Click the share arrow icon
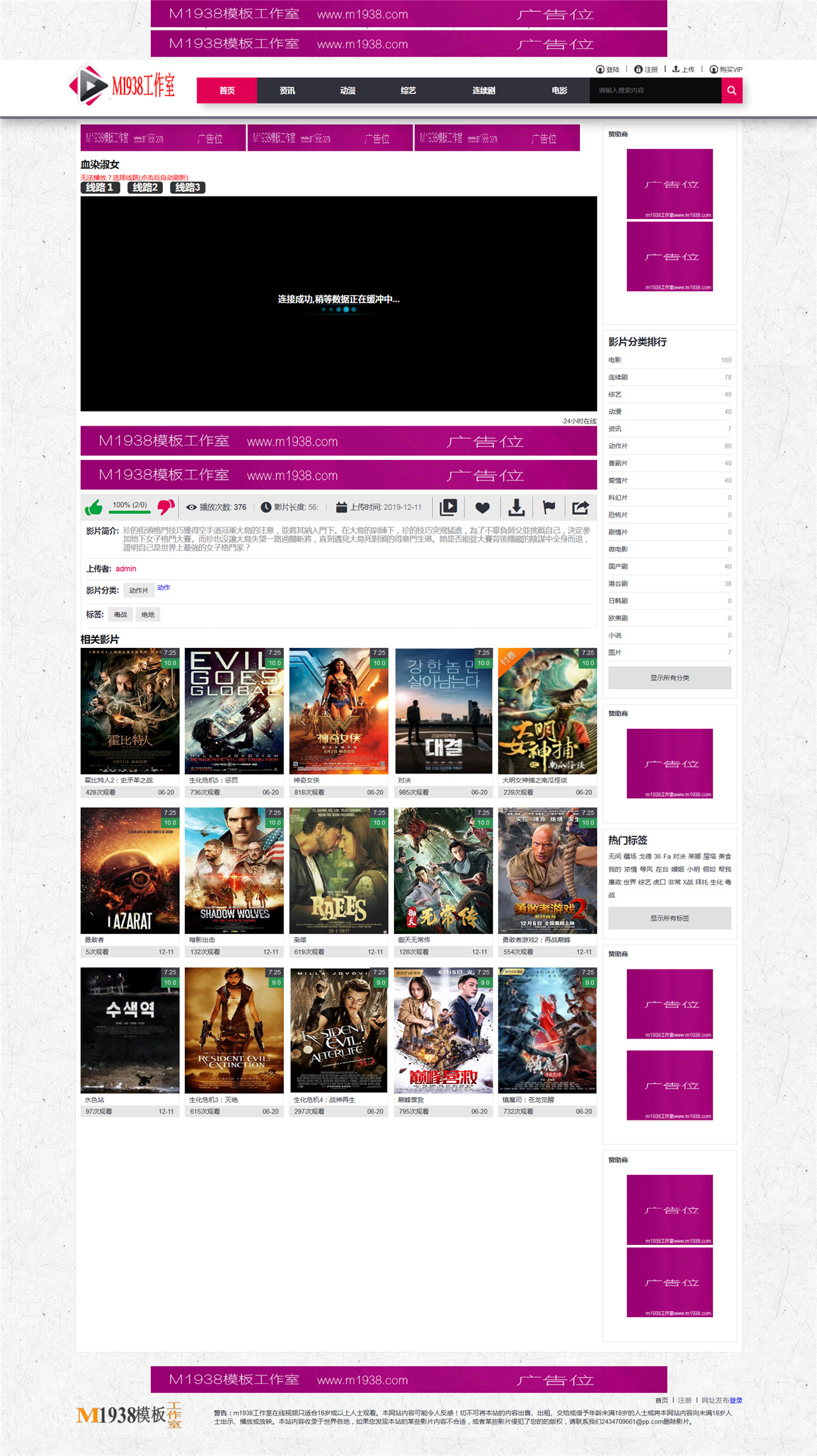 point(581,508)
